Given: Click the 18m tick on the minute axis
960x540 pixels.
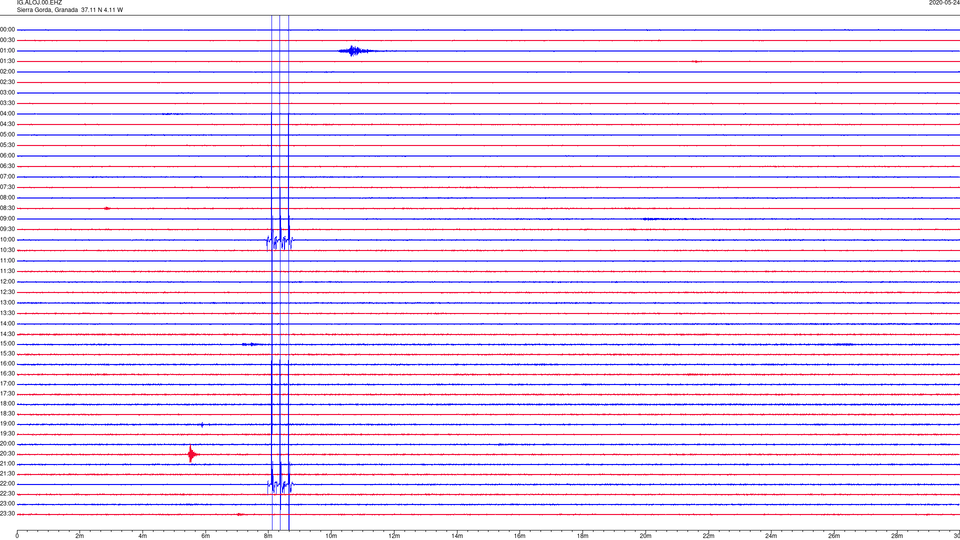Looking at the screenshot, I should pos(582,536).
